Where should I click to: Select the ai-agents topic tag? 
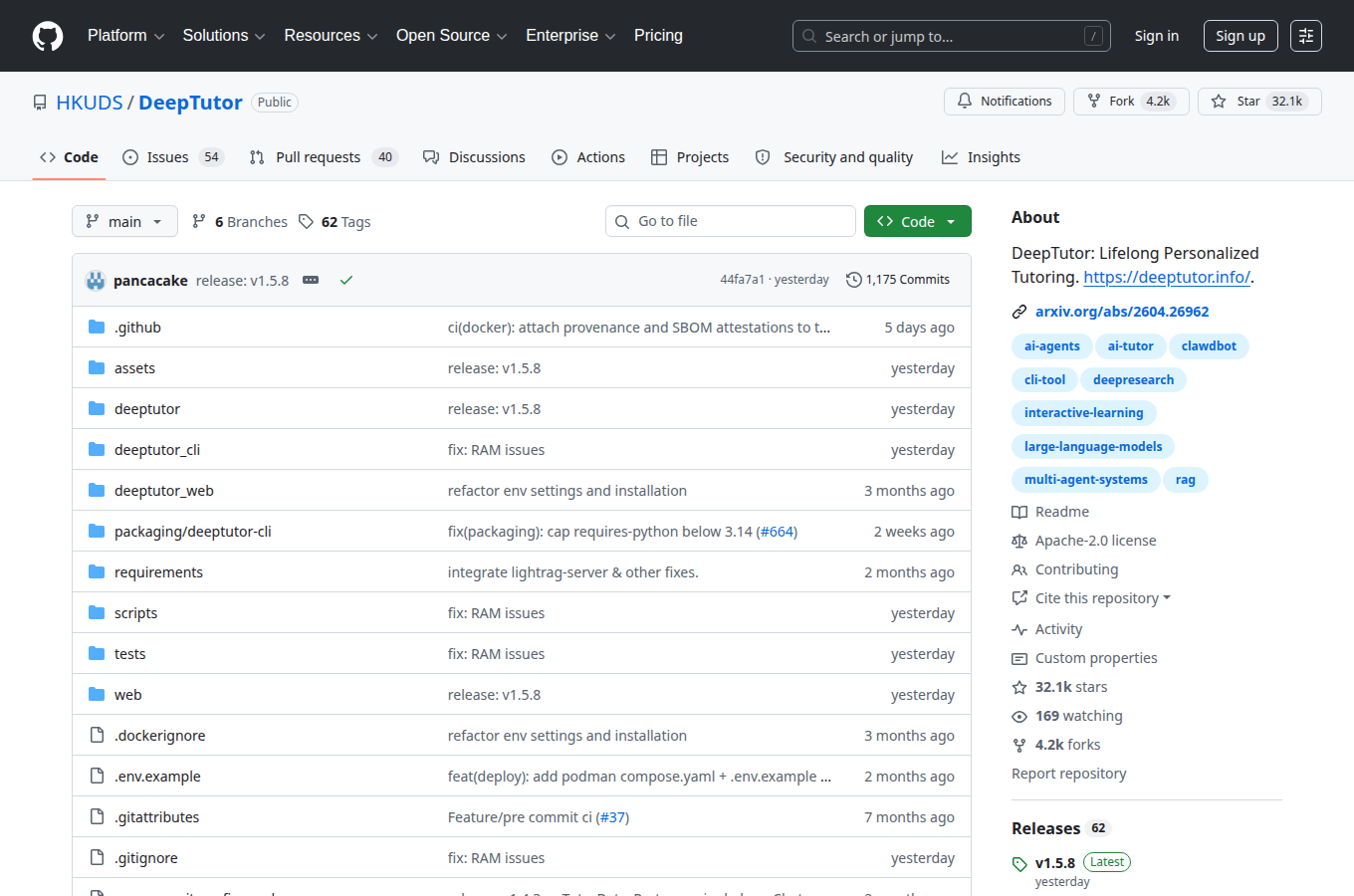[x=1052, y=346]
